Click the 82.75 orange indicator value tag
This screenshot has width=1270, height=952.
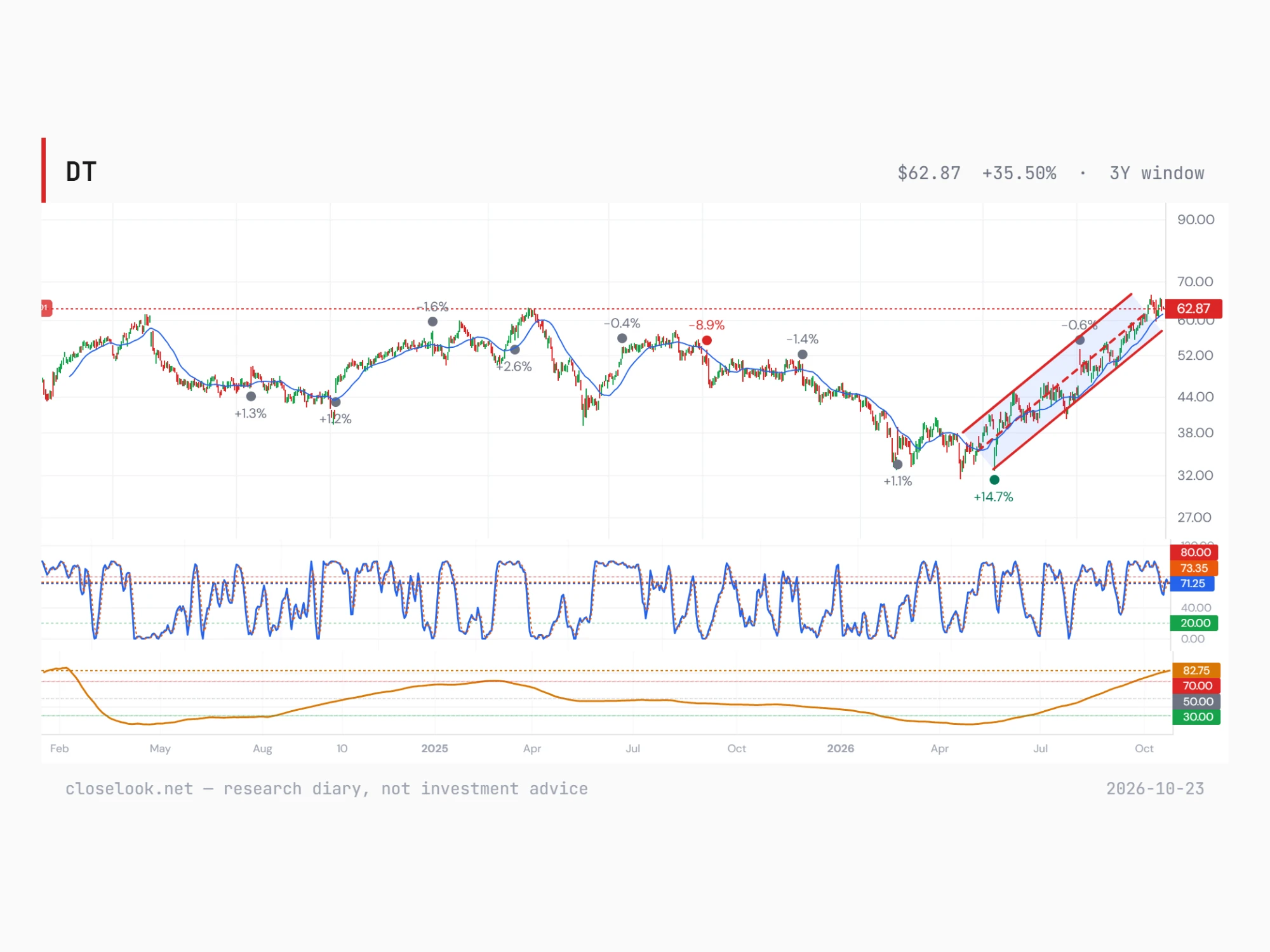tap(1196, 670)
